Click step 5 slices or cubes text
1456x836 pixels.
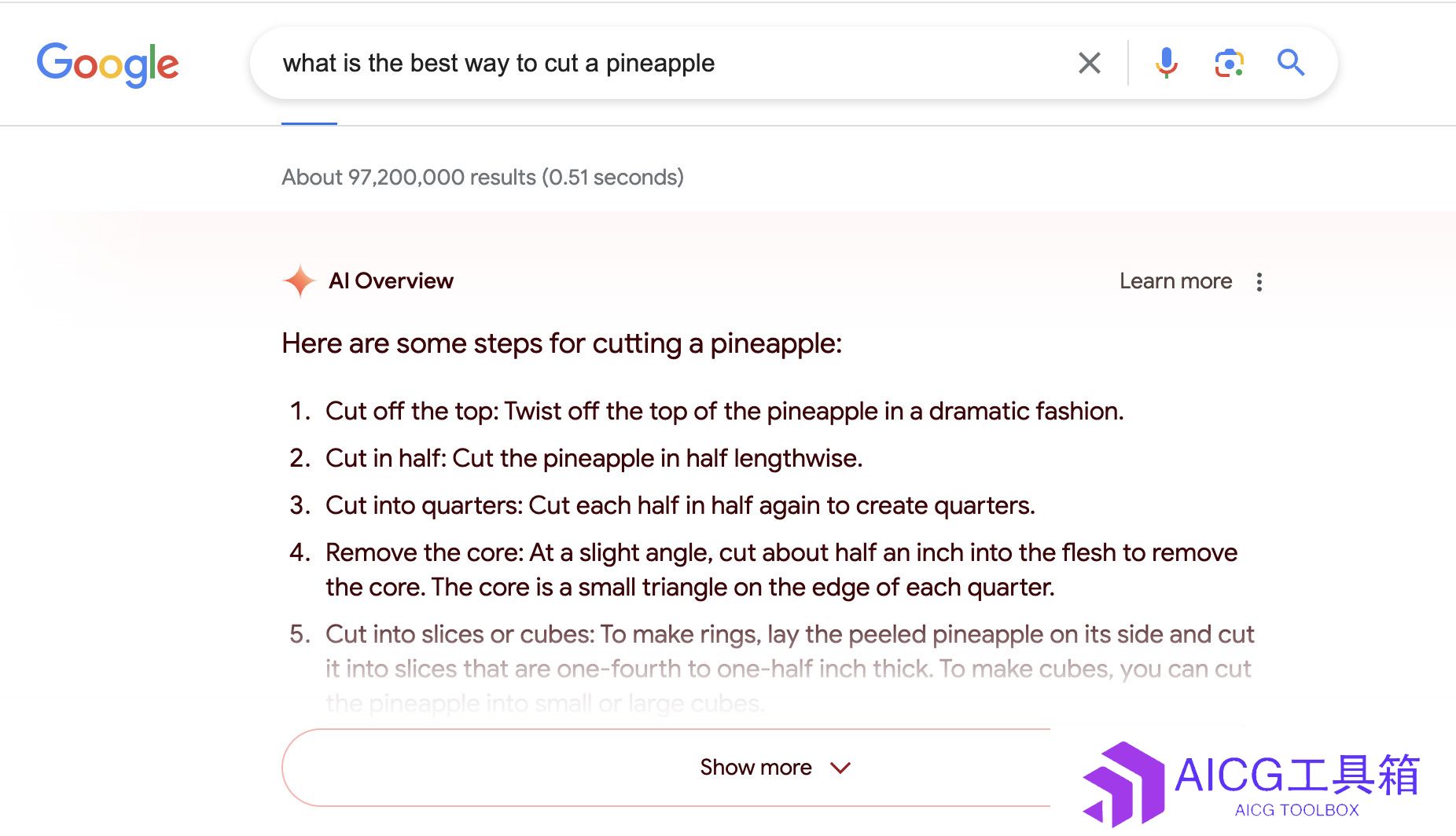[789, 669]
